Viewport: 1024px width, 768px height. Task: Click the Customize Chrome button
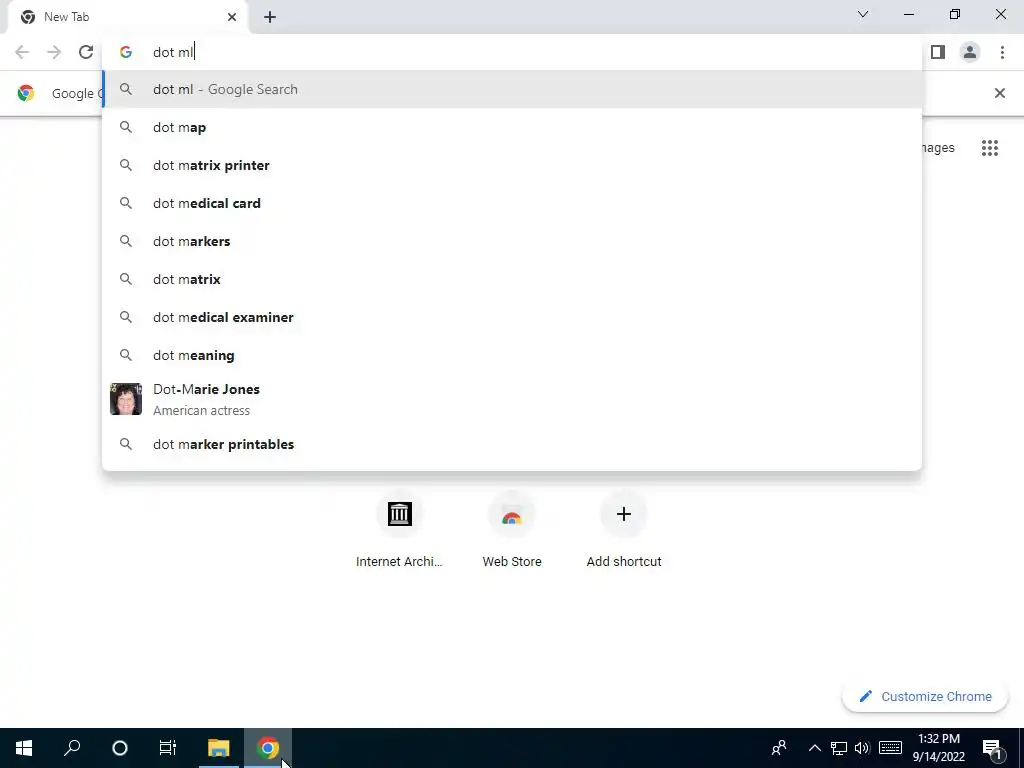pos(925,696)
